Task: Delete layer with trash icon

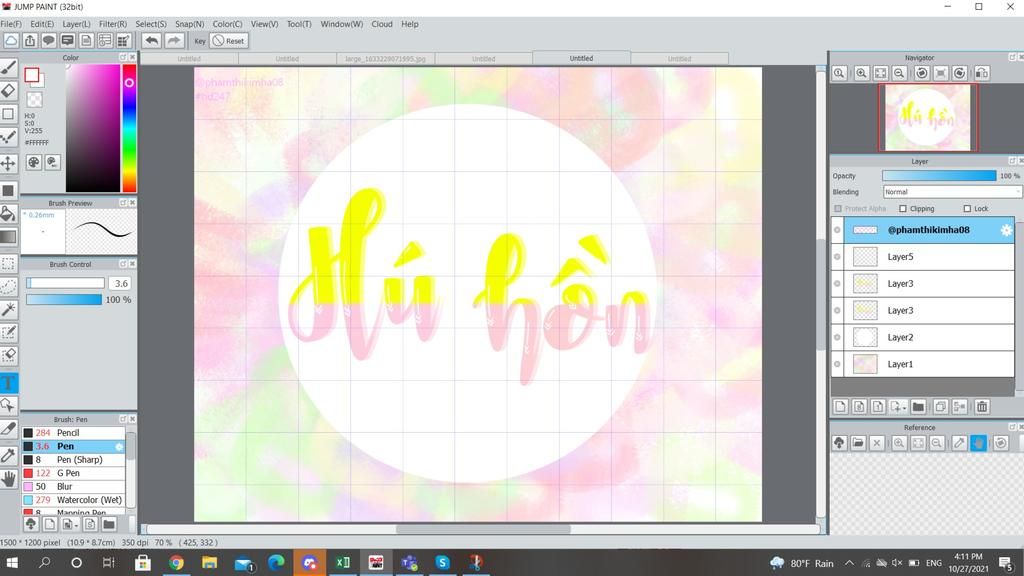Action: [x=982, y=407]
